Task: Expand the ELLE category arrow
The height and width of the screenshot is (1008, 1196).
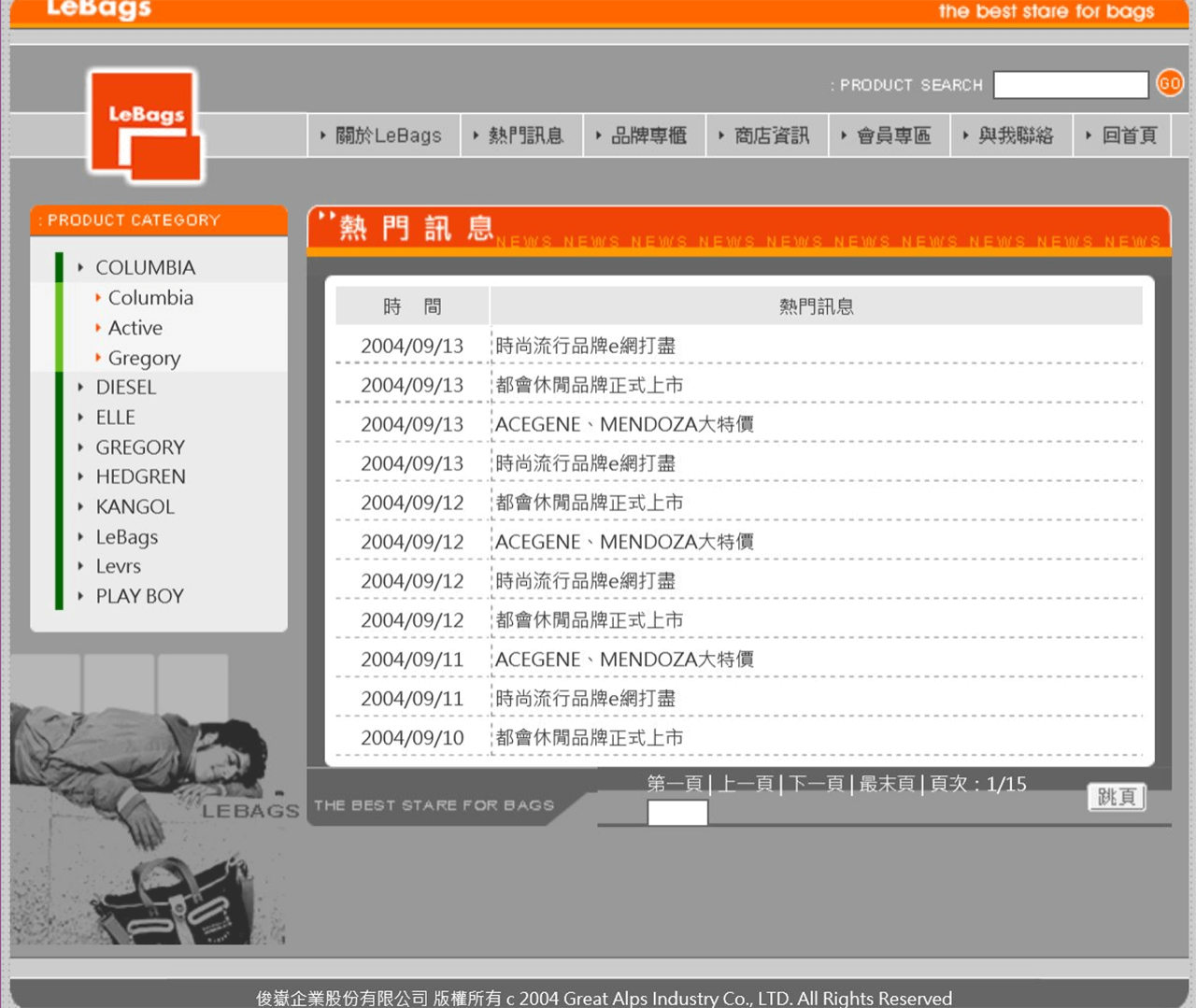Action: (80, 418)
